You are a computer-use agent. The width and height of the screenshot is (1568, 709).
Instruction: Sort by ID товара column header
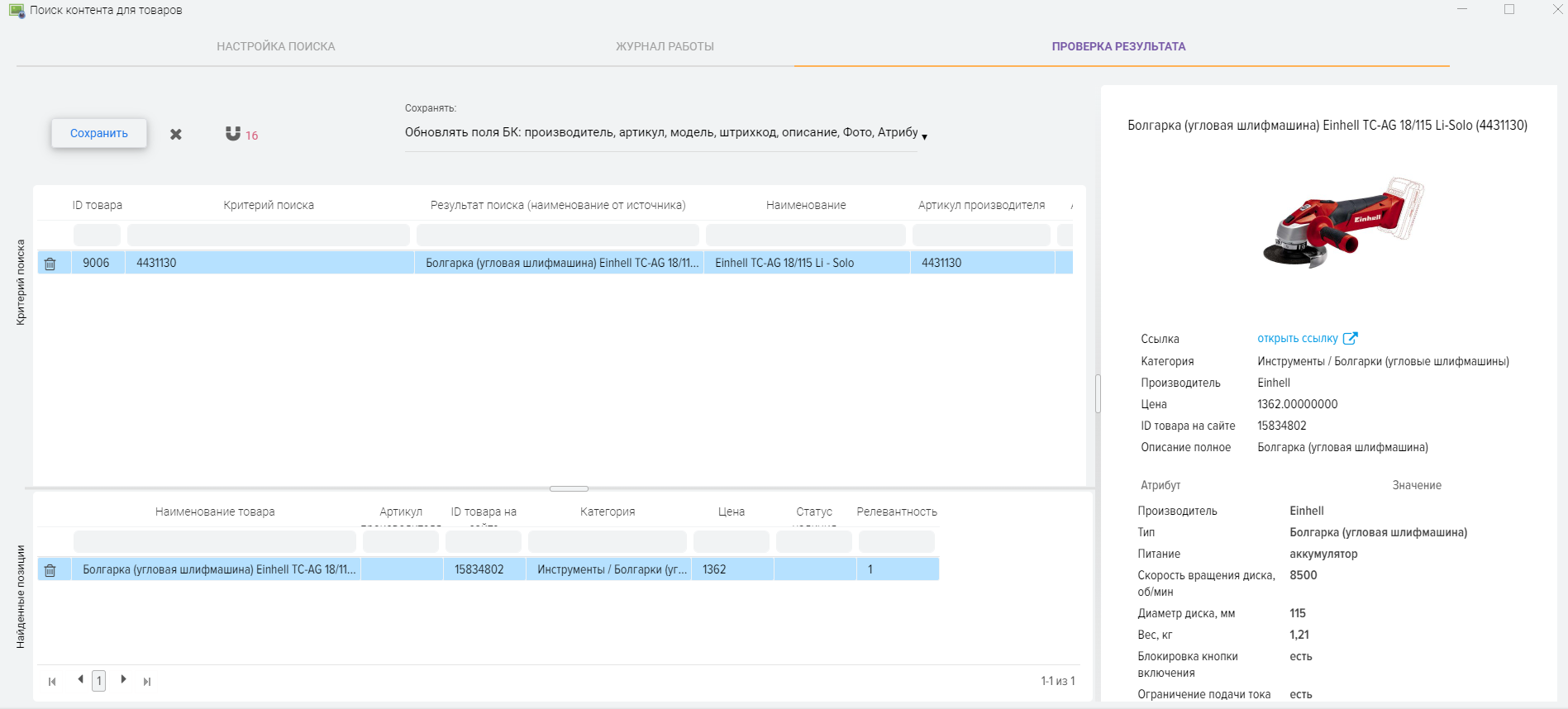click(98, 205)
